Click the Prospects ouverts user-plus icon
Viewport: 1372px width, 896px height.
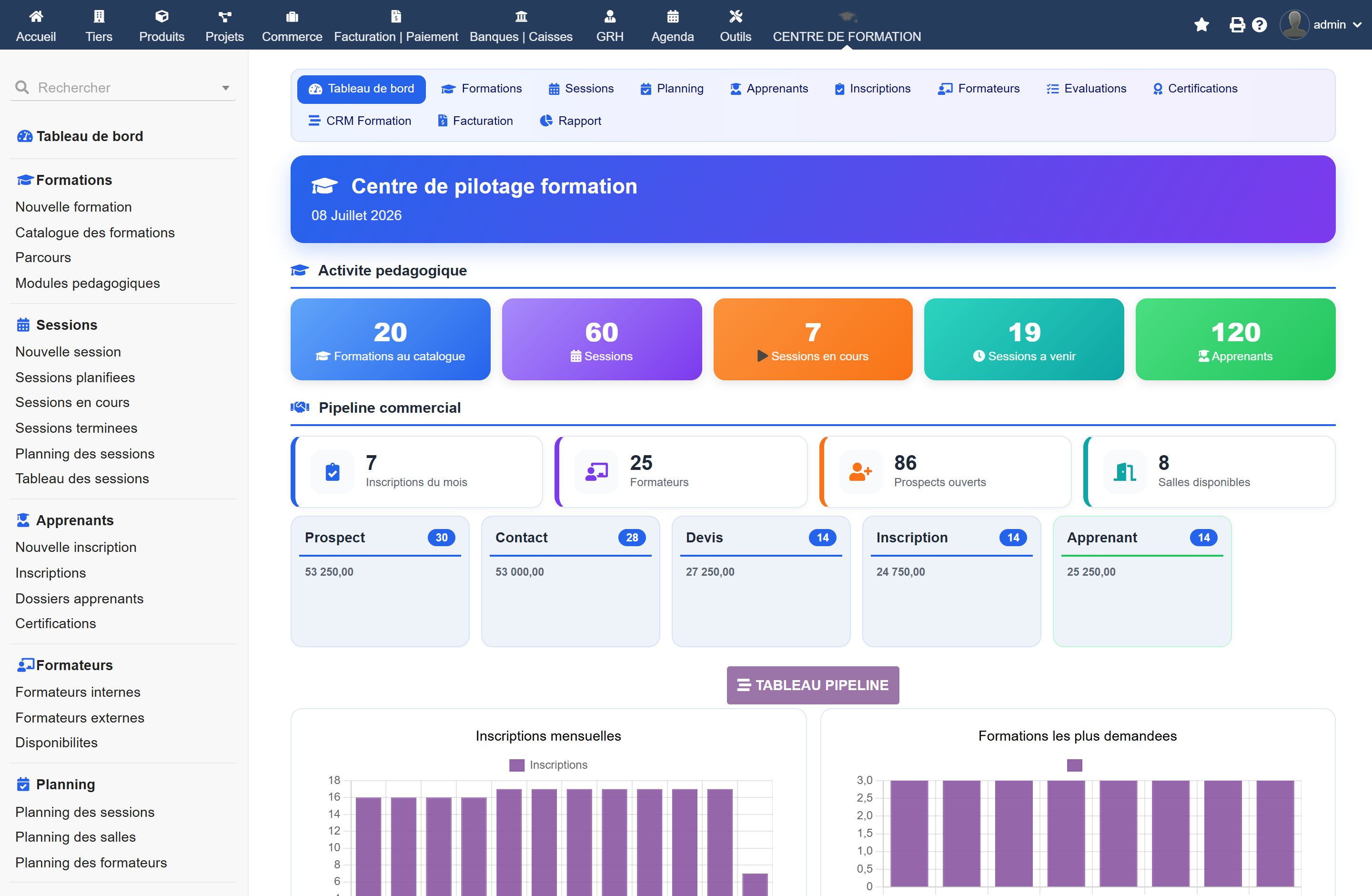[x=861, y=472]
